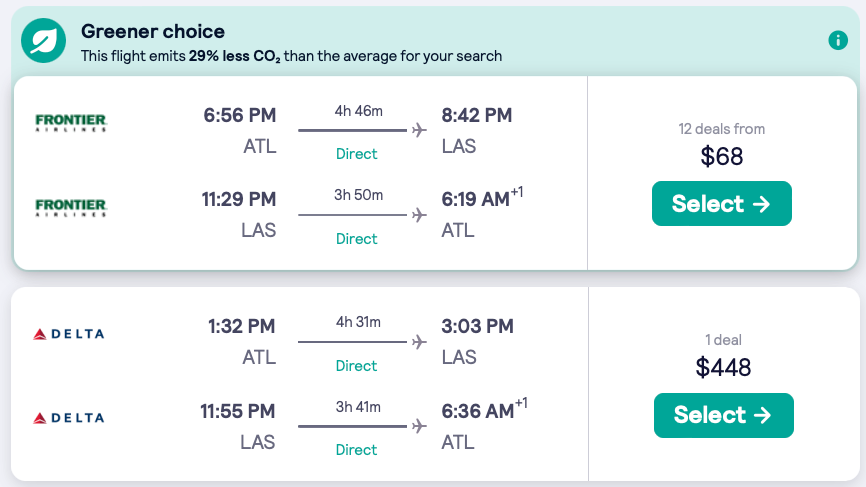Click the 6:19 AM +1 arrival time

tap(481, 200)
